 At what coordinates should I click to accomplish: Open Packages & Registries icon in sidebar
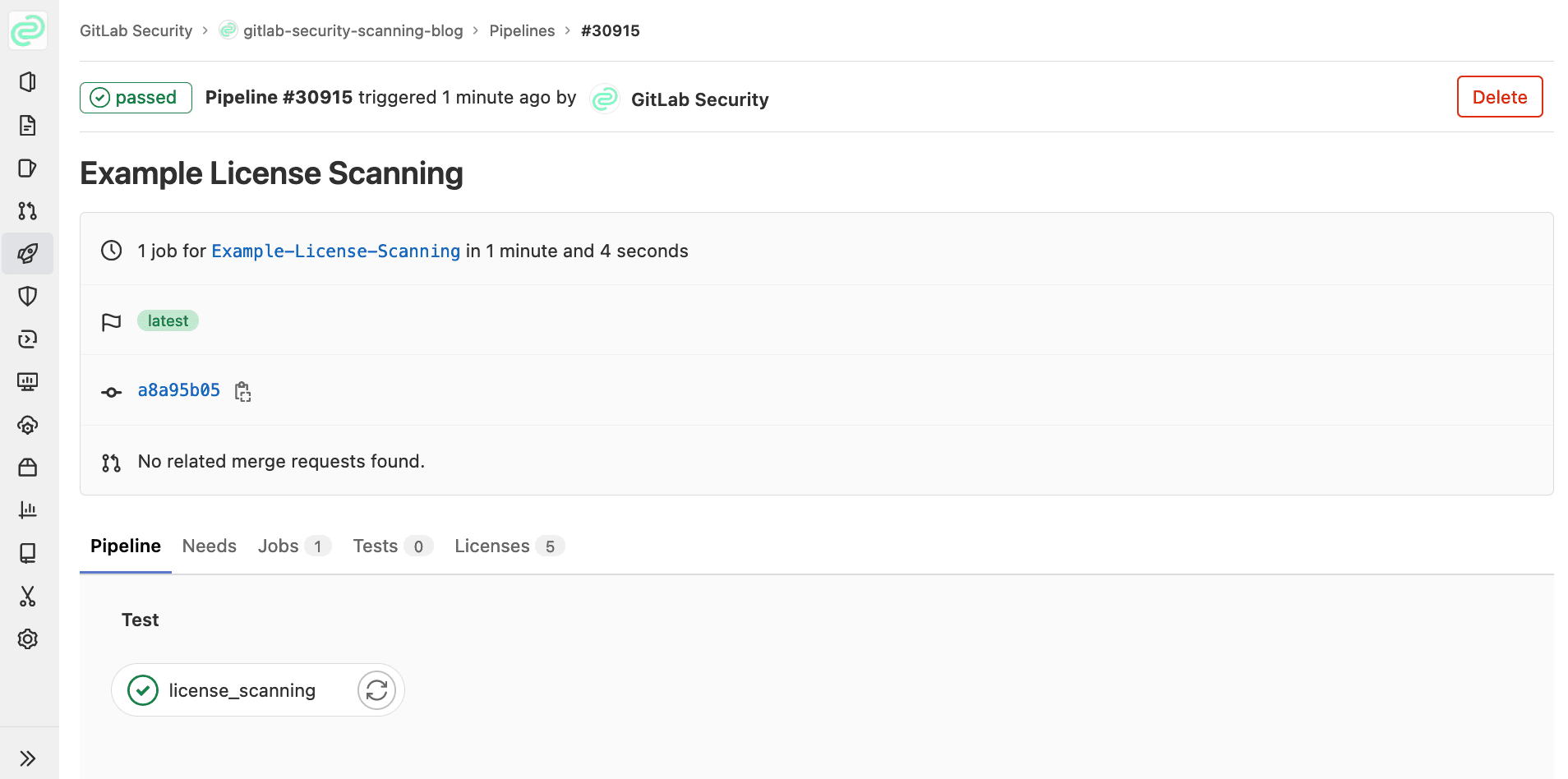28,467
